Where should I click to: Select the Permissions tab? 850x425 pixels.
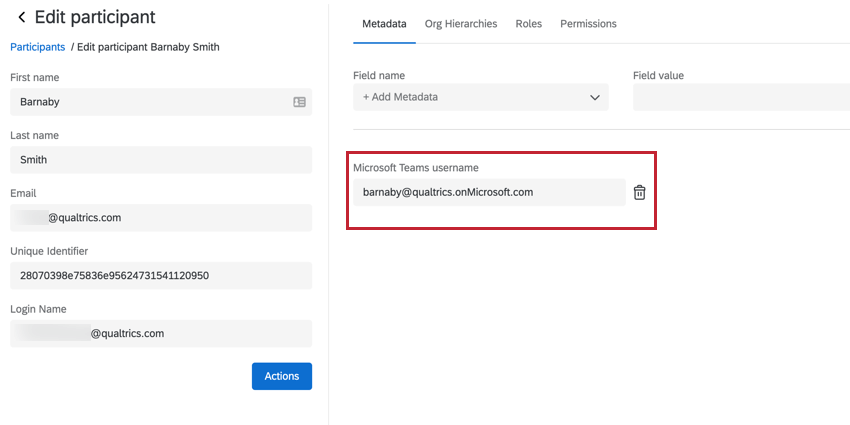(x=588, y=23)
